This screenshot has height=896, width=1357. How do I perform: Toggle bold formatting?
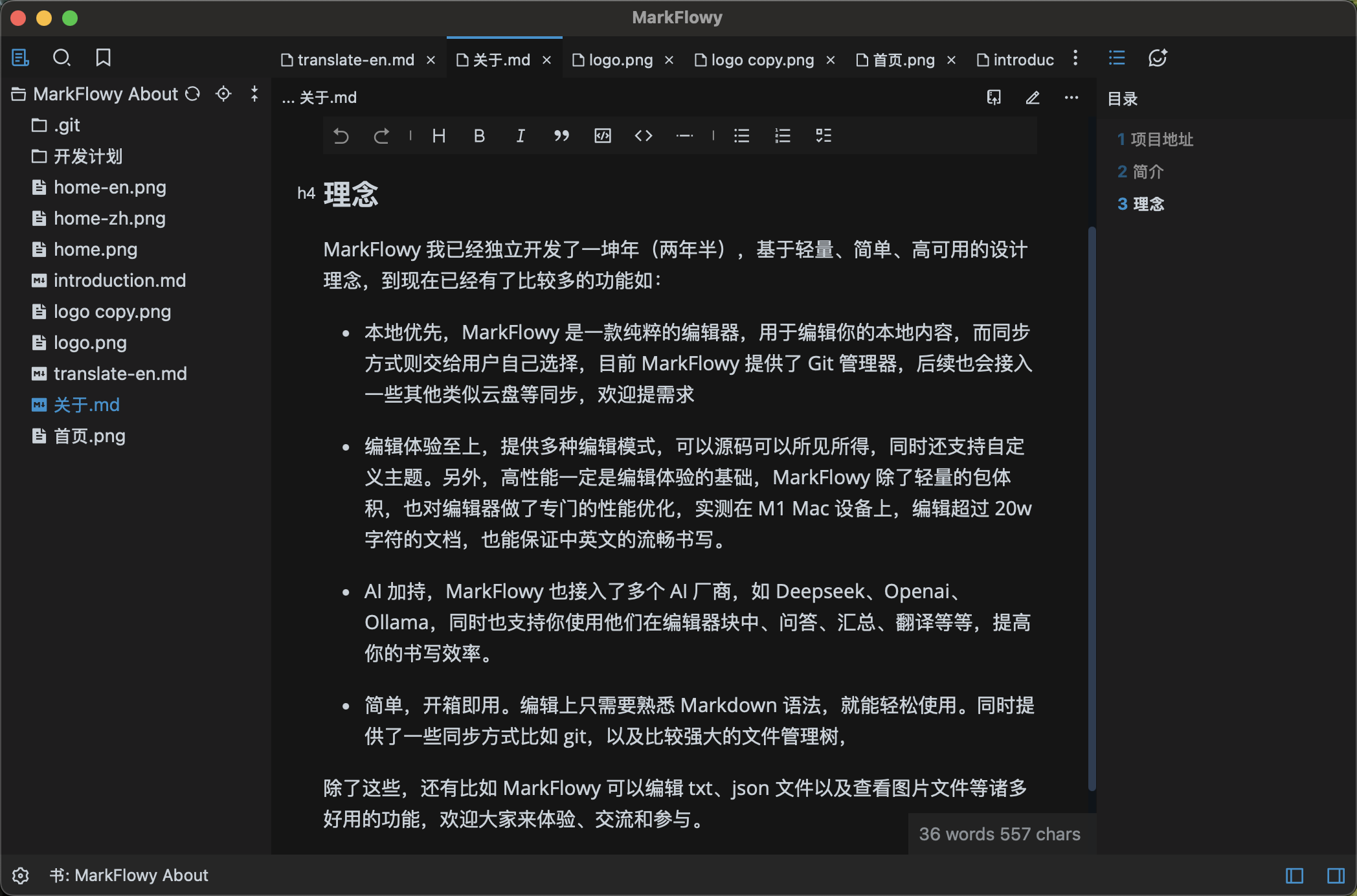[479, 136]
